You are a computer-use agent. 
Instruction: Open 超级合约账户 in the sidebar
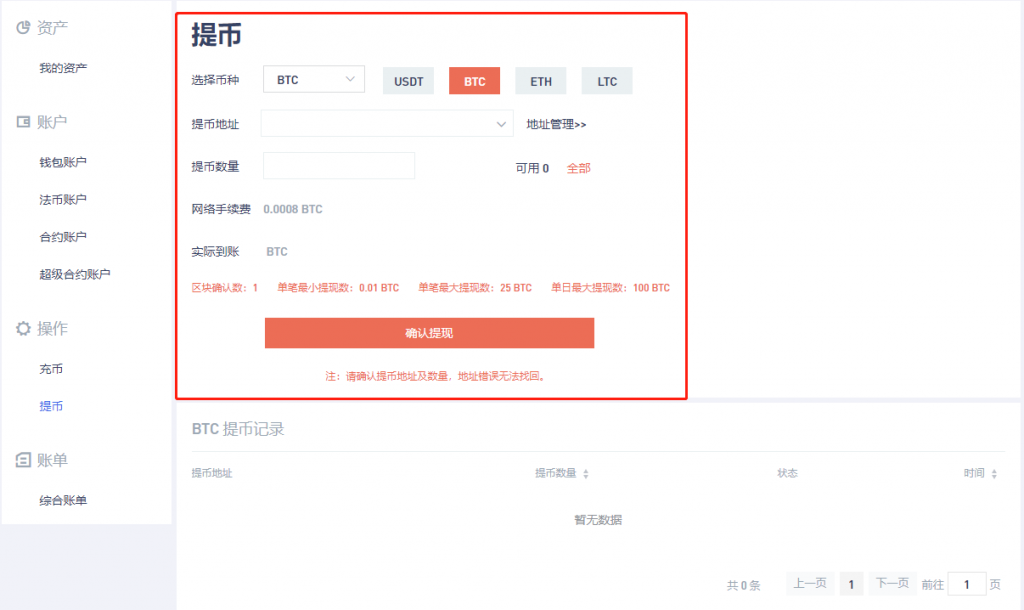74,274
